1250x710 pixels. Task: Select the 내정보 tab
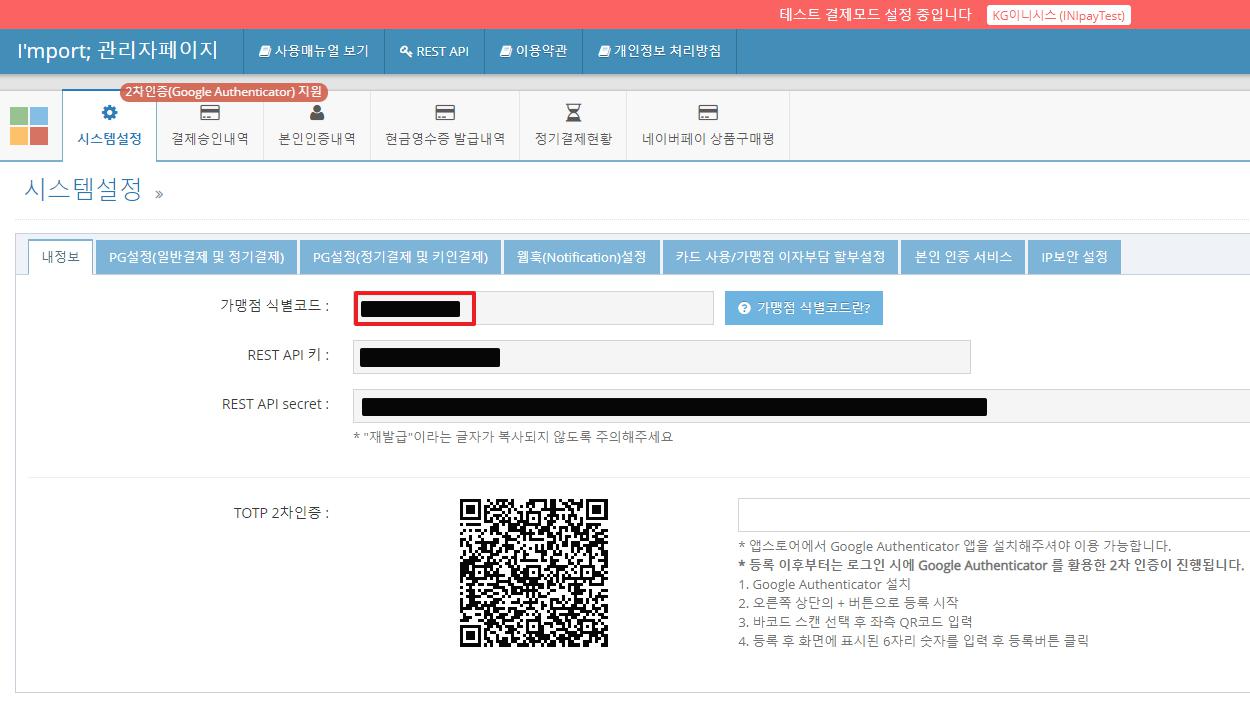60,256
